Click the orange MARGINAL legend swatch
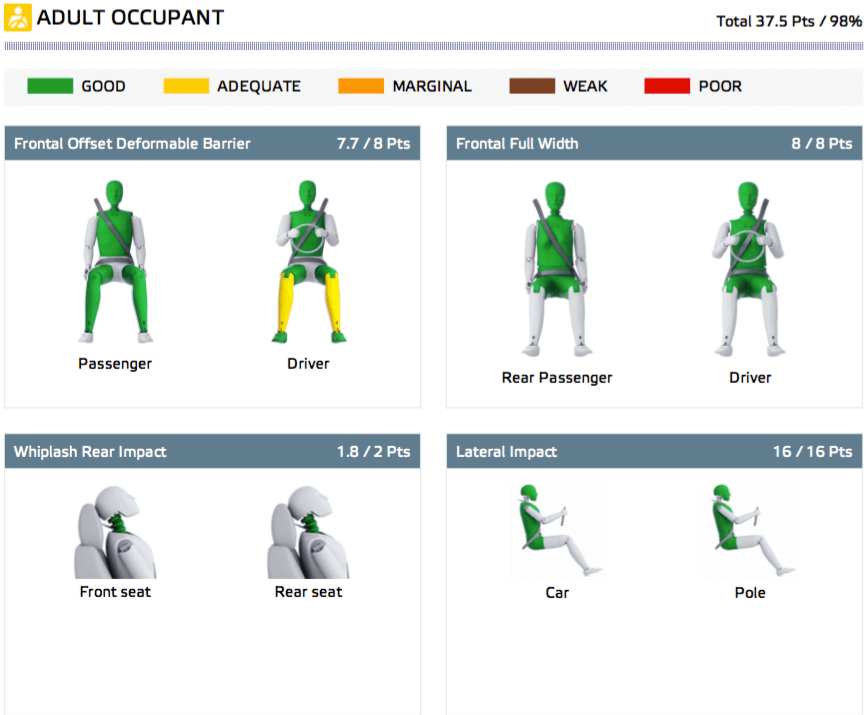The width and height of the screenshot is (867, 715). (x=361, y=87)
